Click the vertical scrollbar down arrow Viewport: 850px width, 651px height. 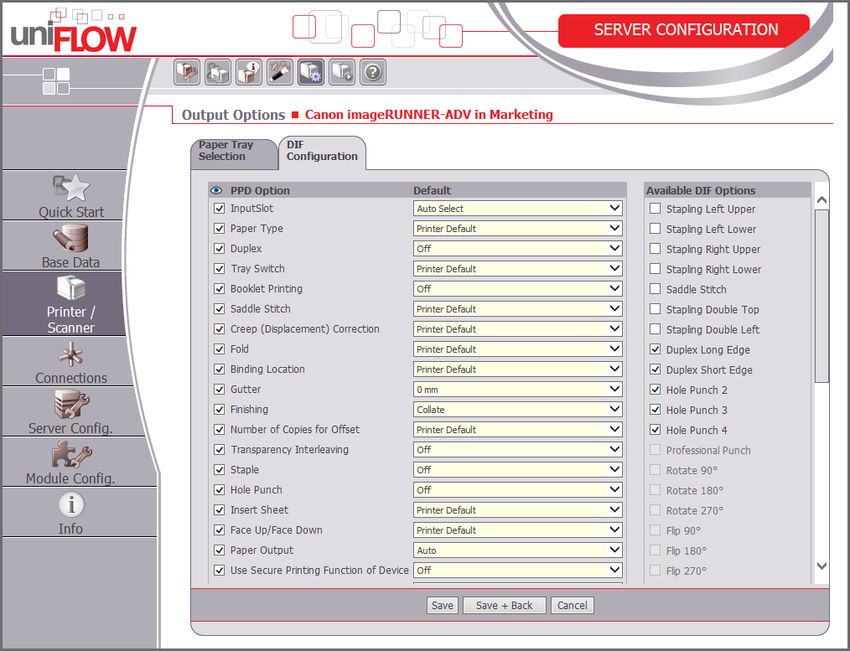(822, 567)
